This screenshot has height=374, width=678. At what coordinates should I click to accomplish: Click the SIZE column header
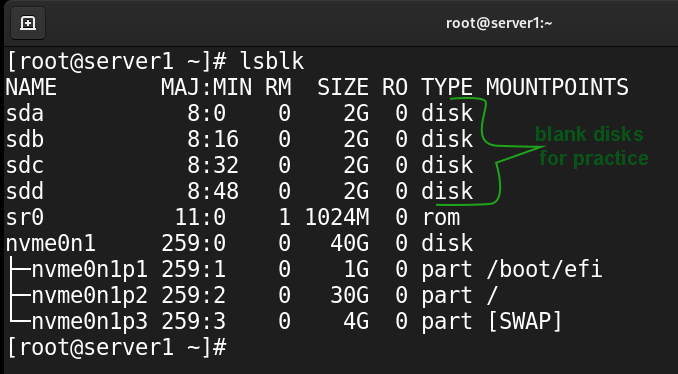[343, 87]
